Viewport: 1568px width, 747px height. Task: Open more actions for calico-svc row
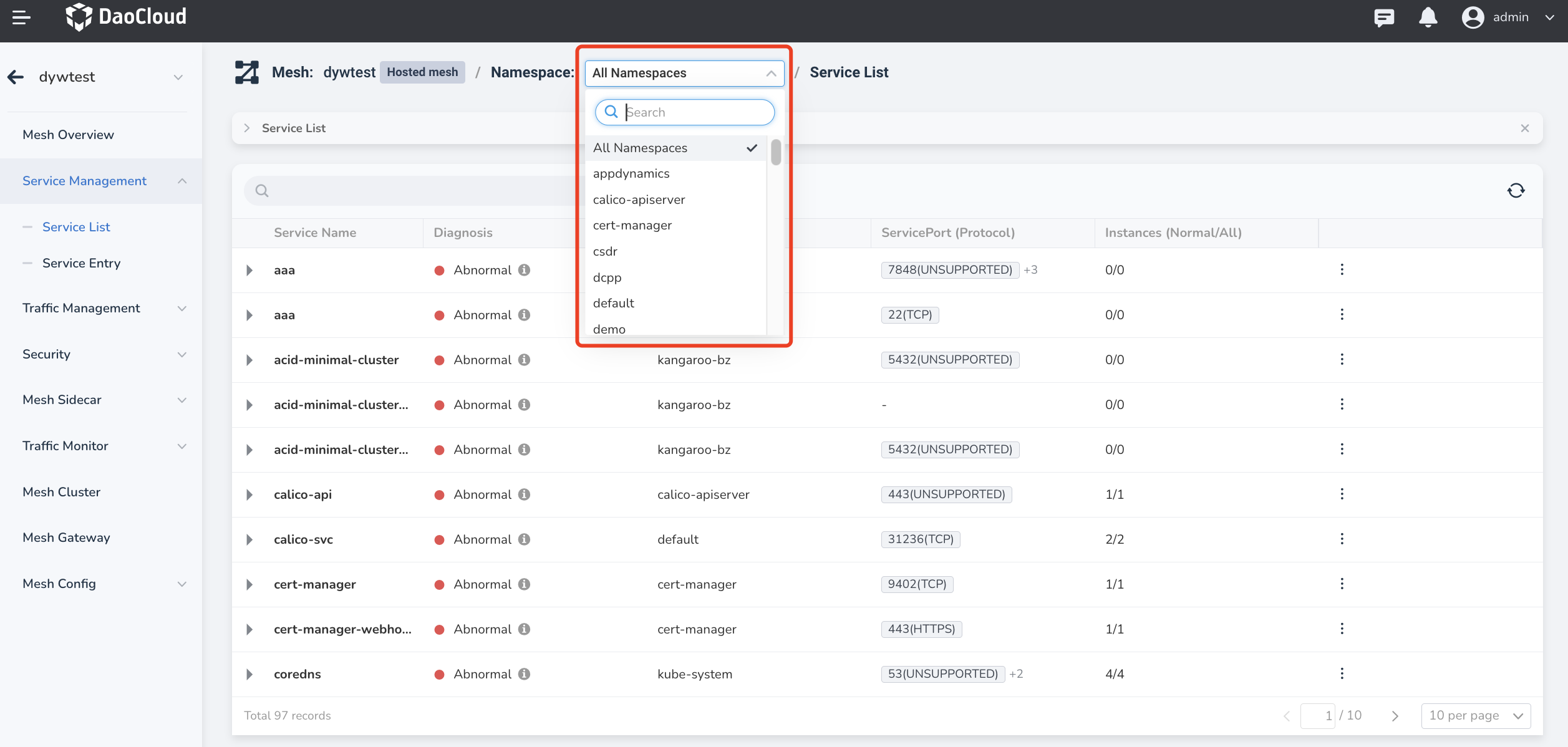point(1342,539)
